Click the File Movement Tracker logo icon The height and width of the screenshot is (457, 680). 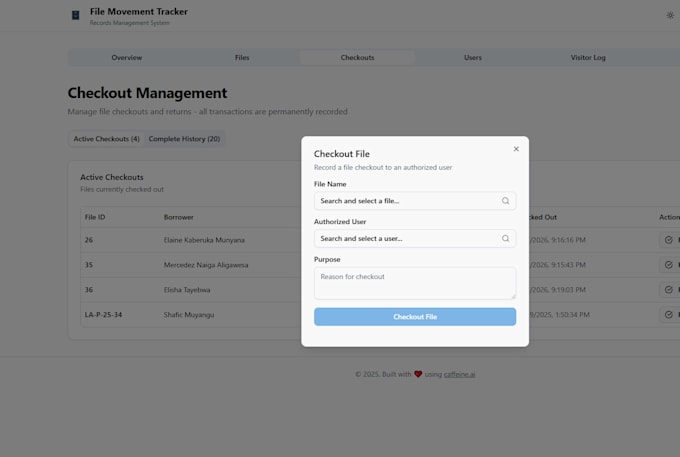tap(75, 15)
